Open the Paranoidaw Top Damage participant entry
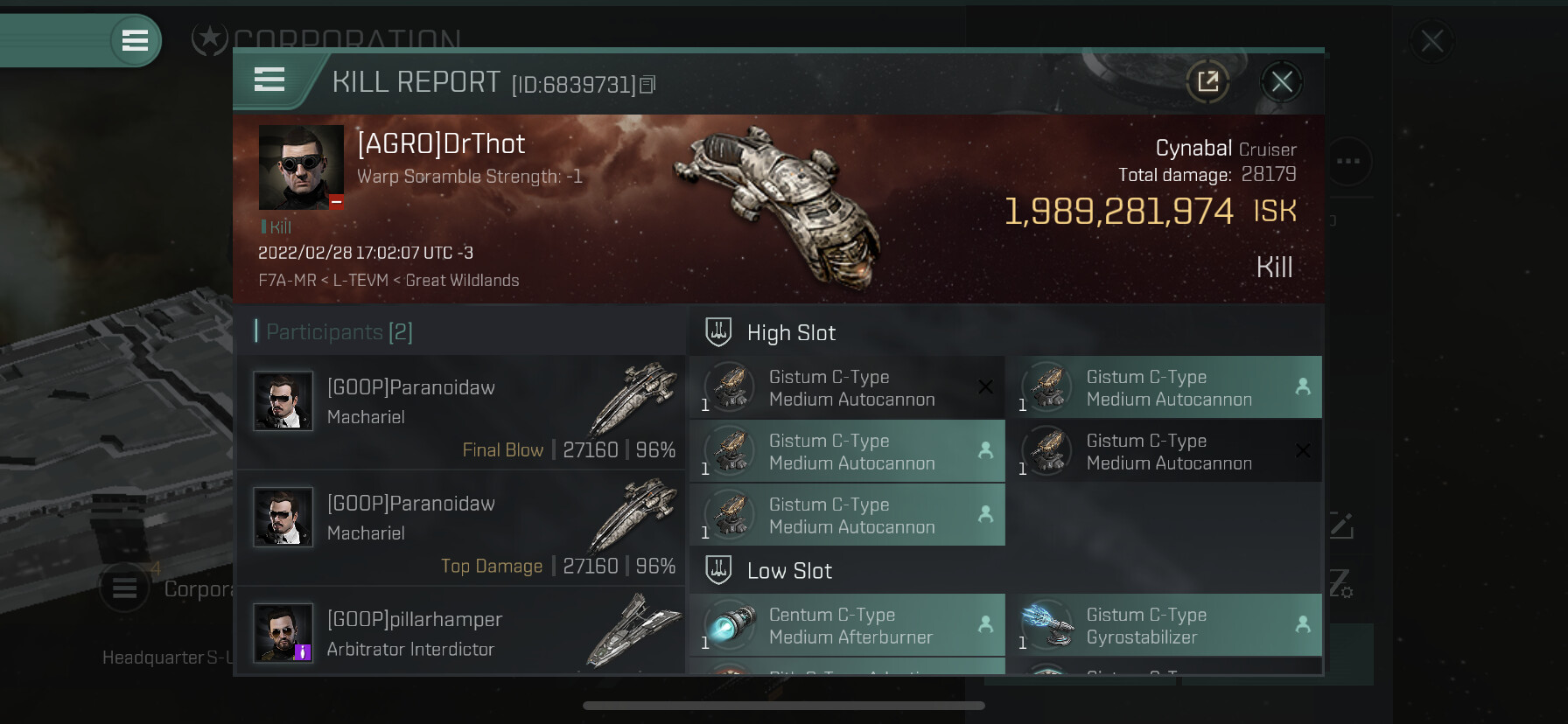The width and height of the screenshot is (1568, 724). [460, 528]
